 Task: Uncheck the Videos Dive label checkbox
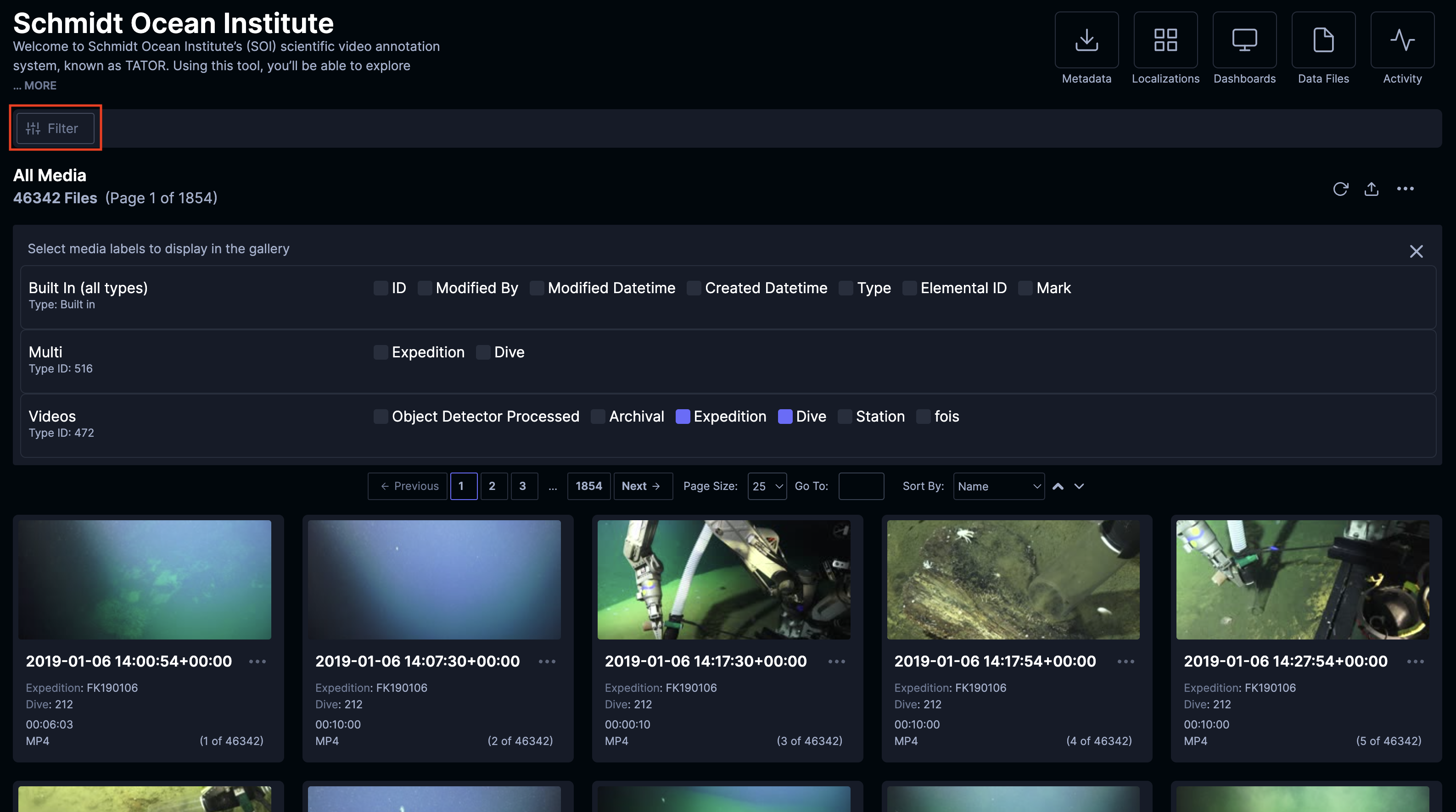point(784,417)
